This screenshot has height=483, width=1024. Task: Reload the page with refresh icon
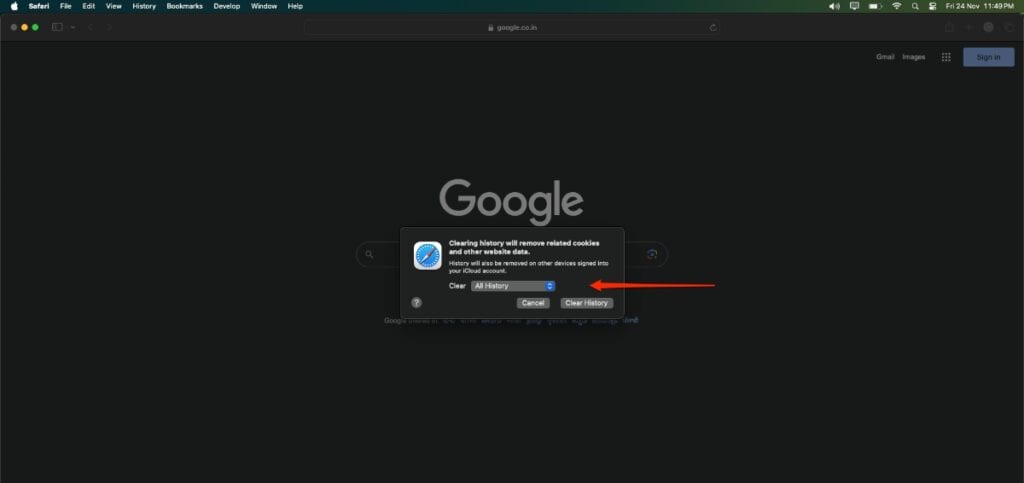[x=712, y=27]
